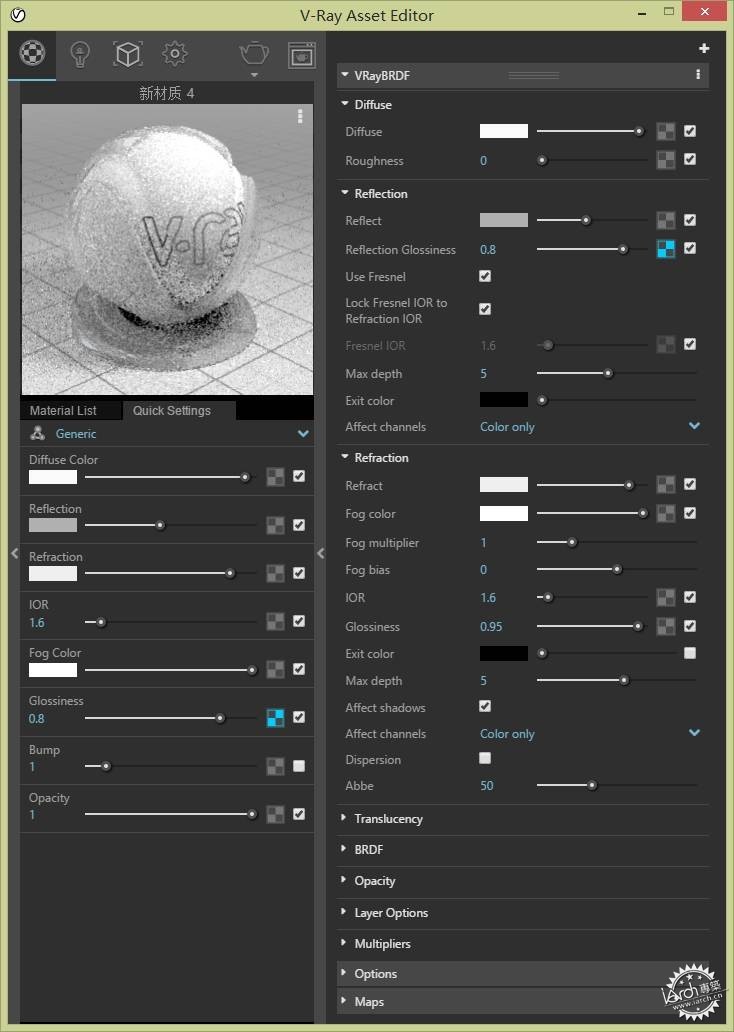Click the Diffuse white color swatch

[504, 131]
